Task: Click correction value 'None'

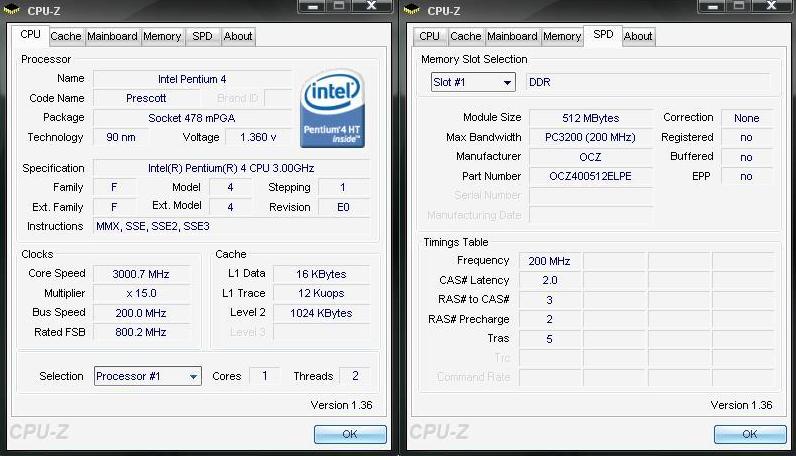Action: [747, 118]
